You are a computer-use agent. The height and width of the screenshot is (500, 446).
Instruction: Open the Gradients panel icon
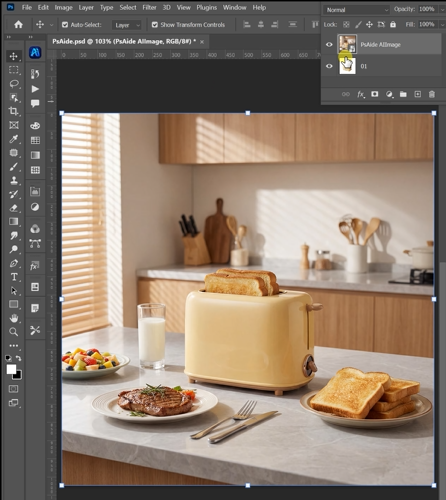click(35, 155)
